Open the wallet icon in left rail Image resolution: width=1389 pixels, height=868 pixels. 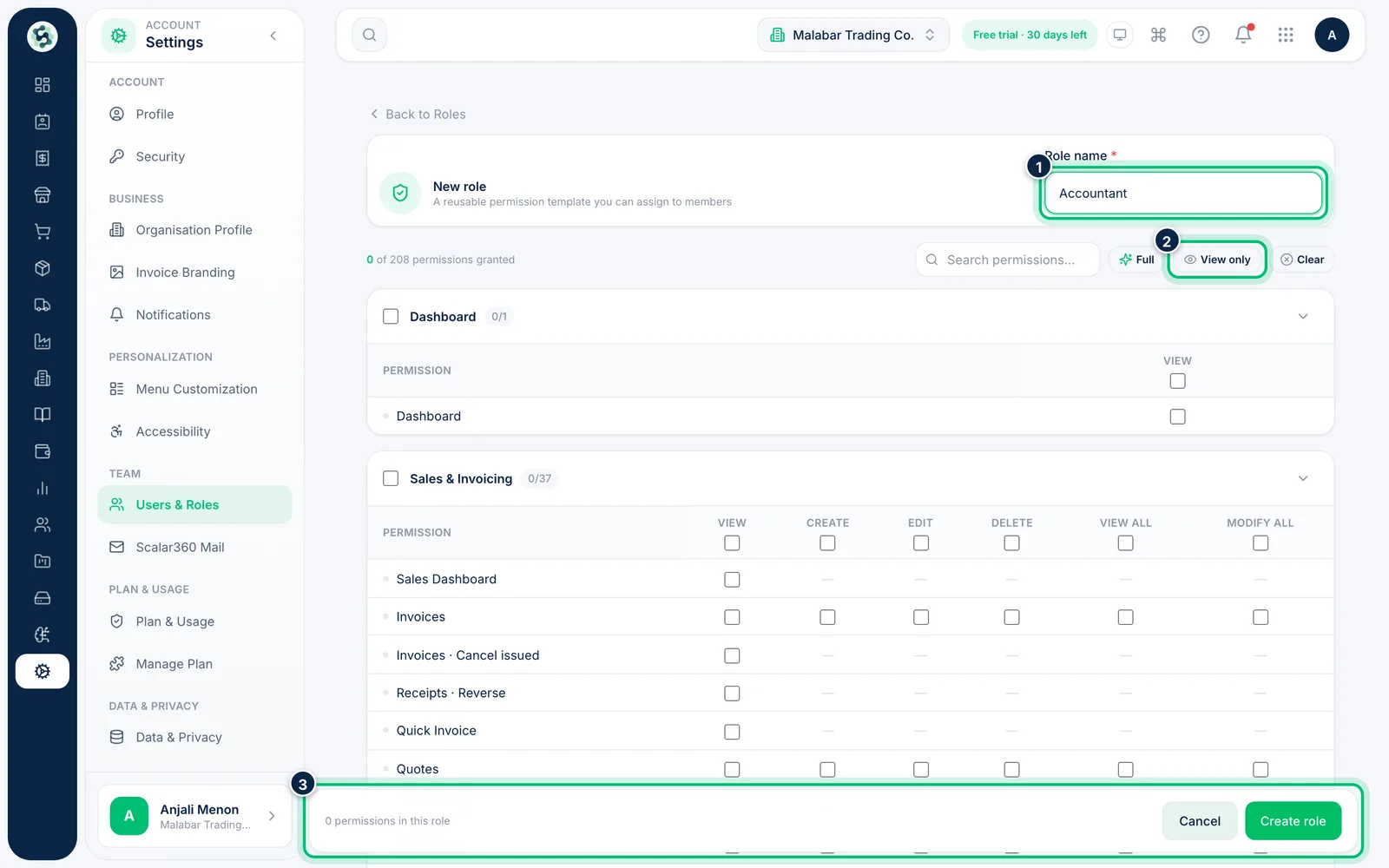point(42,451)
